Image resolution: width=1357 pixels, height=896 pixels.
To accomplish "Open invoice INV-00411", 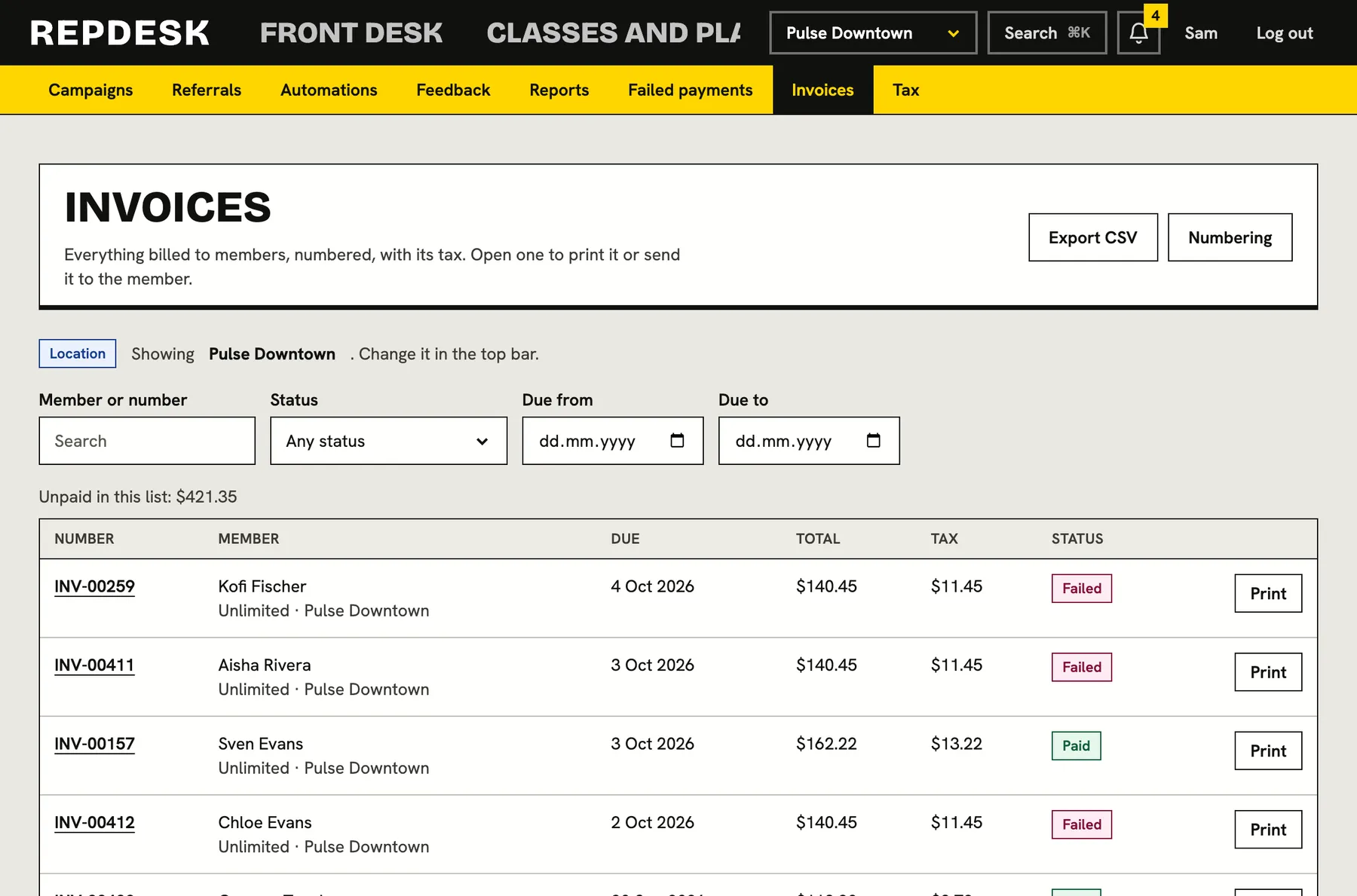I will (x=94, y=665).
